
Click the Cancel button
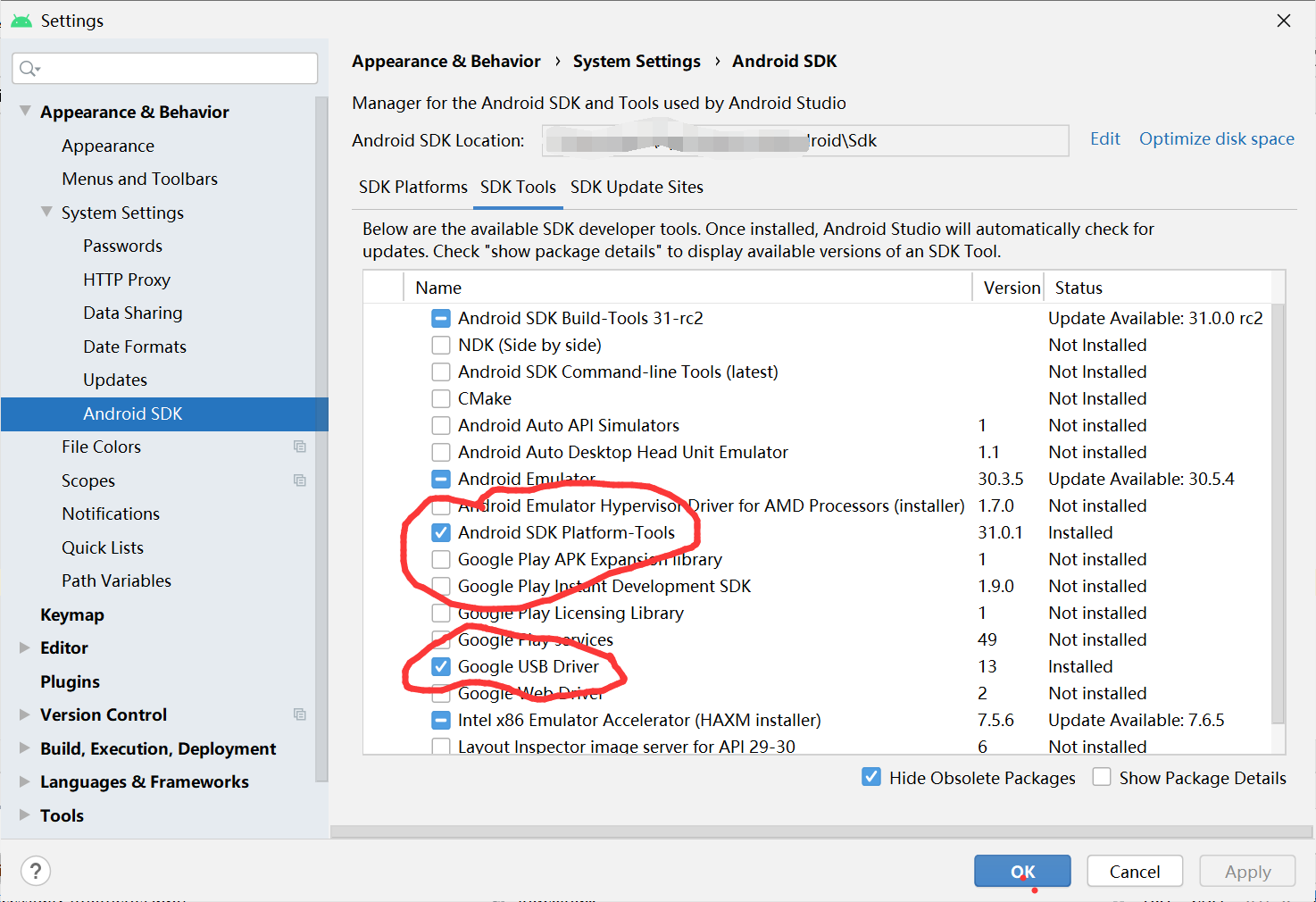(x=1135, y=871)
